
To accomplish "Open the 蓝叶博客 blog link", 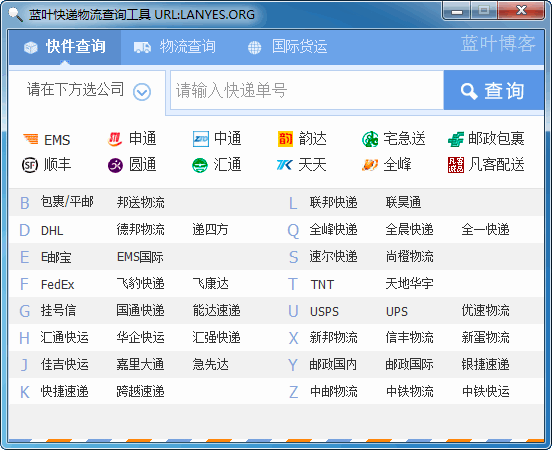I will coord(498,44).
